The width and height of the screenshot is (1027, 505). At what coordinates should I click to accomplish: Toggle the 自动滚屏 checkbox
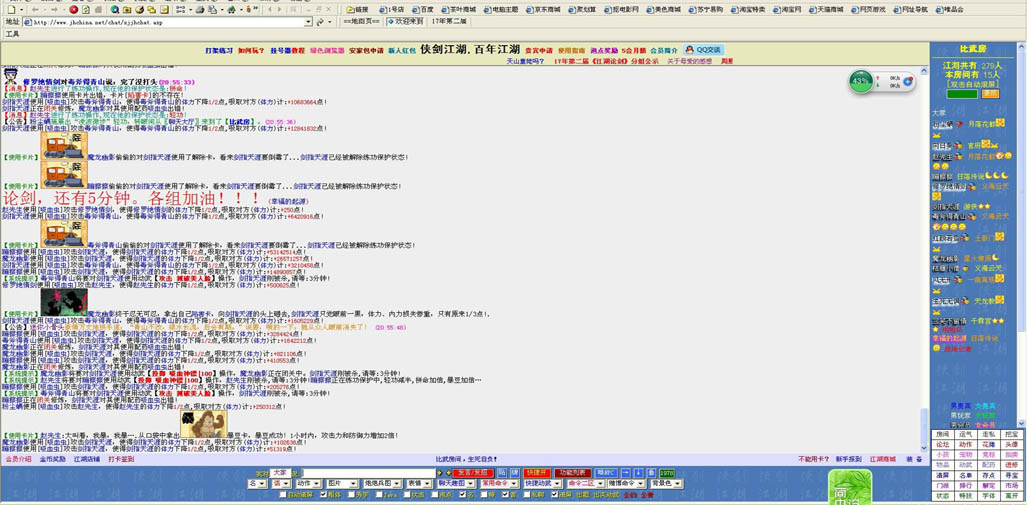pyautogui.click(x=284, y=495)
